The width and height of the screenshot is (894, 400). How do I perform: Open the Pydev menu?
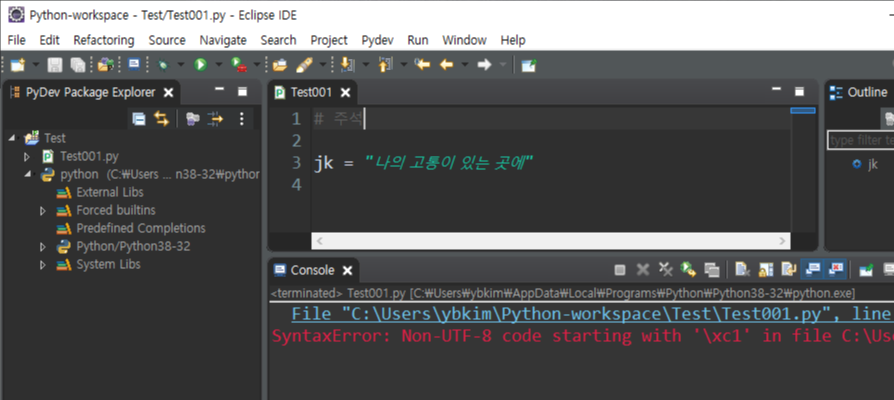[x=377, y=40]
